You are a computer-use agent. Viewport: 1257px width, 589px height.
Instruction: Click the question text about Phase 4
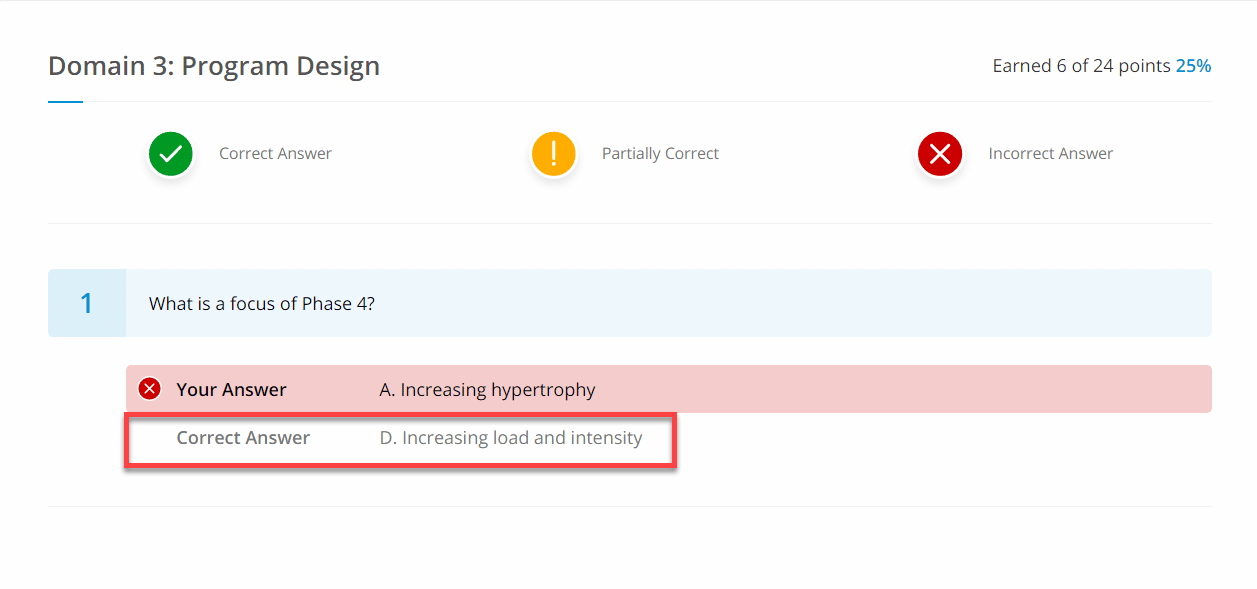point(262,303)
